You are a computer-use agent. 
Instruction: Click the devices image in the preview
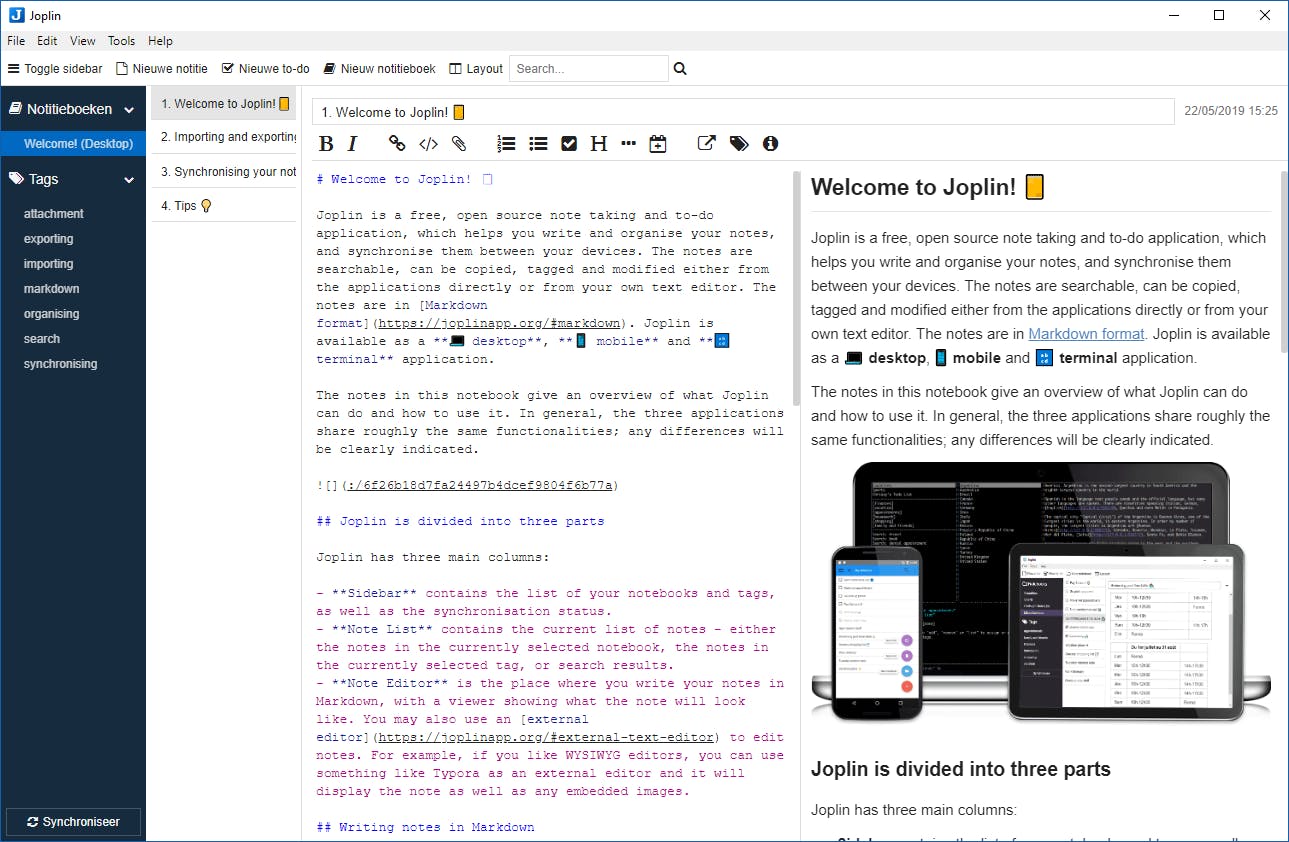[x=1041, y=591]
